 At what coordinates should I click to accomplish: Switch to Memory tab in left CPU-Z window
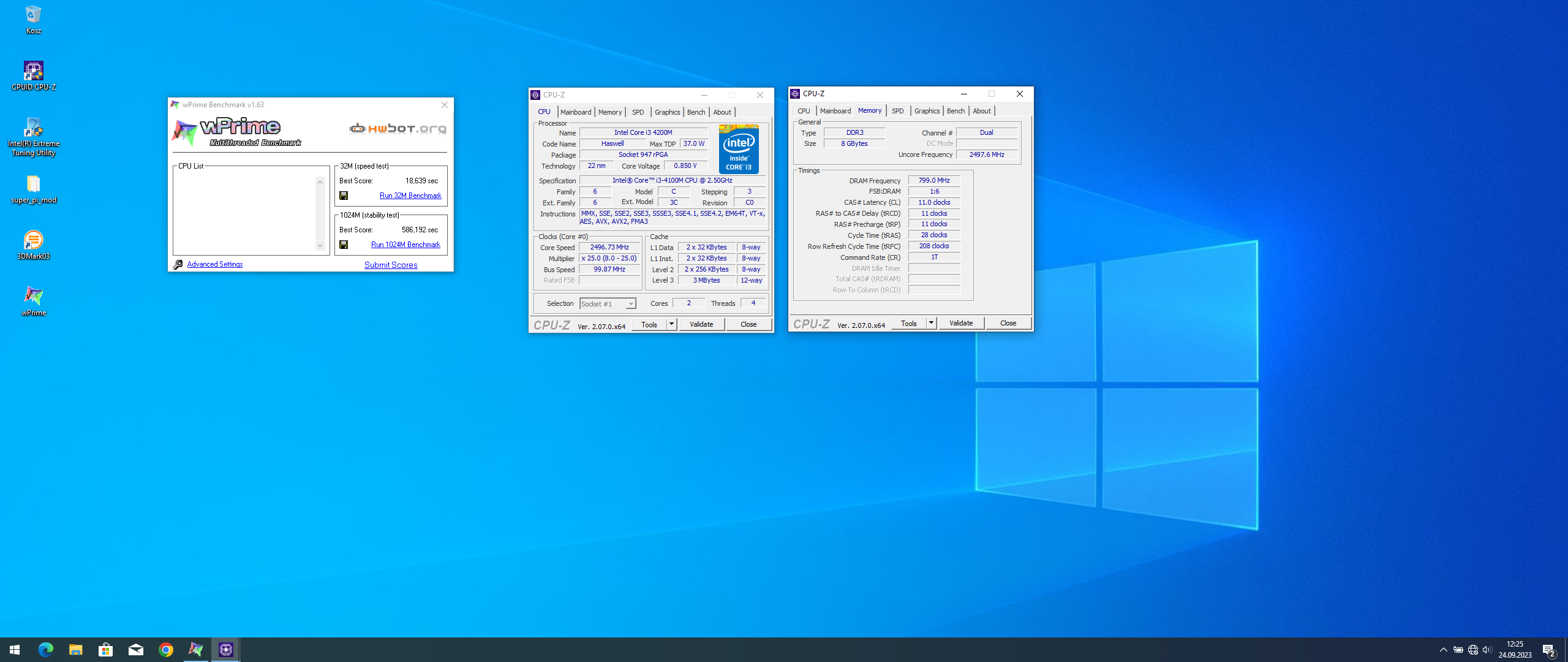coord(610,112)
